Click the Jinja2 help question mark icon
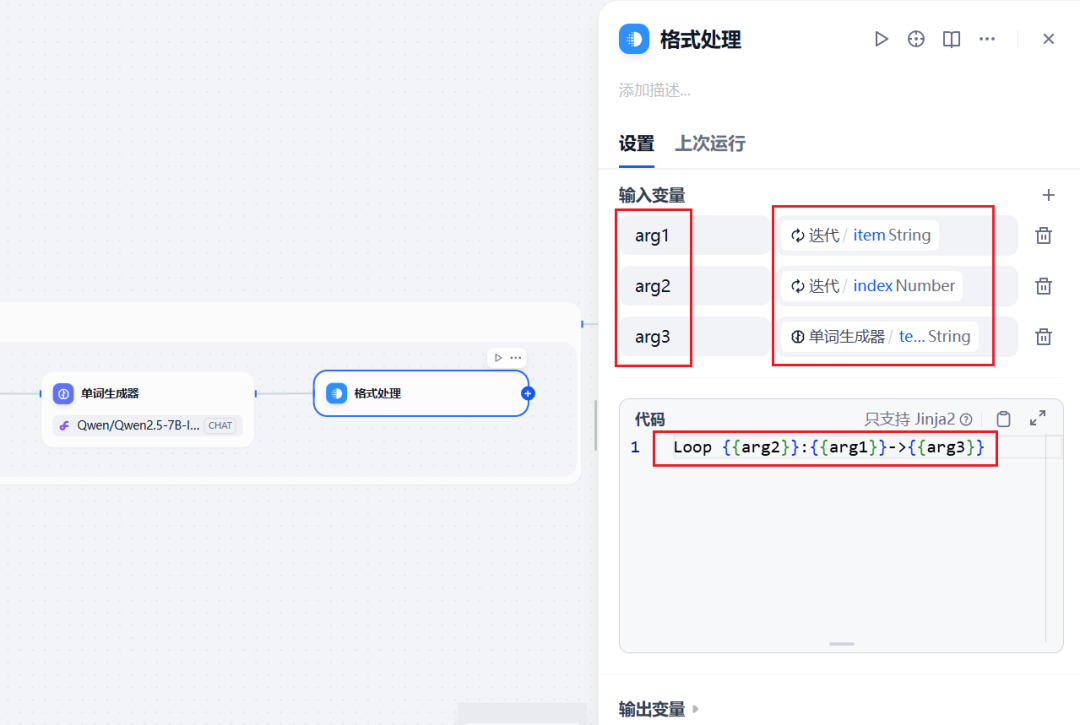Screen dimensions: 1080x725 965,418
